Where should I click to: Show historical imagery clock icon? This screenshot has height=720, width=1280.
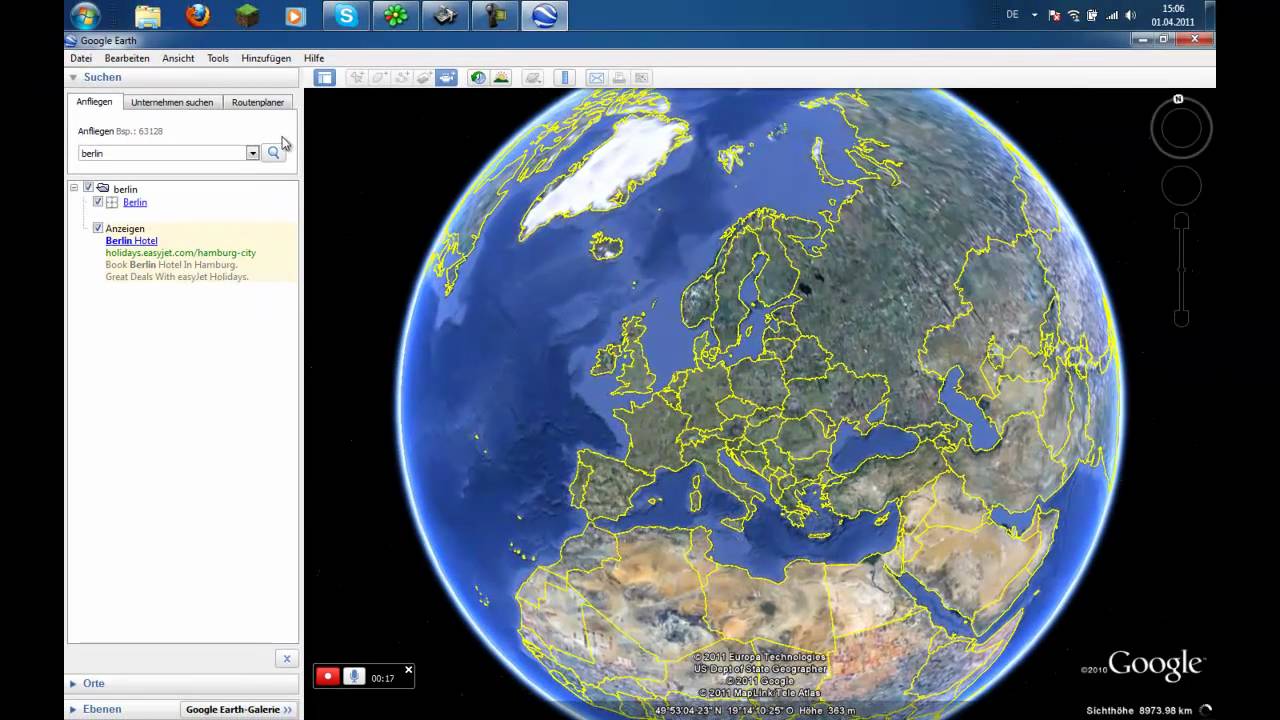(x=478, y=77)
